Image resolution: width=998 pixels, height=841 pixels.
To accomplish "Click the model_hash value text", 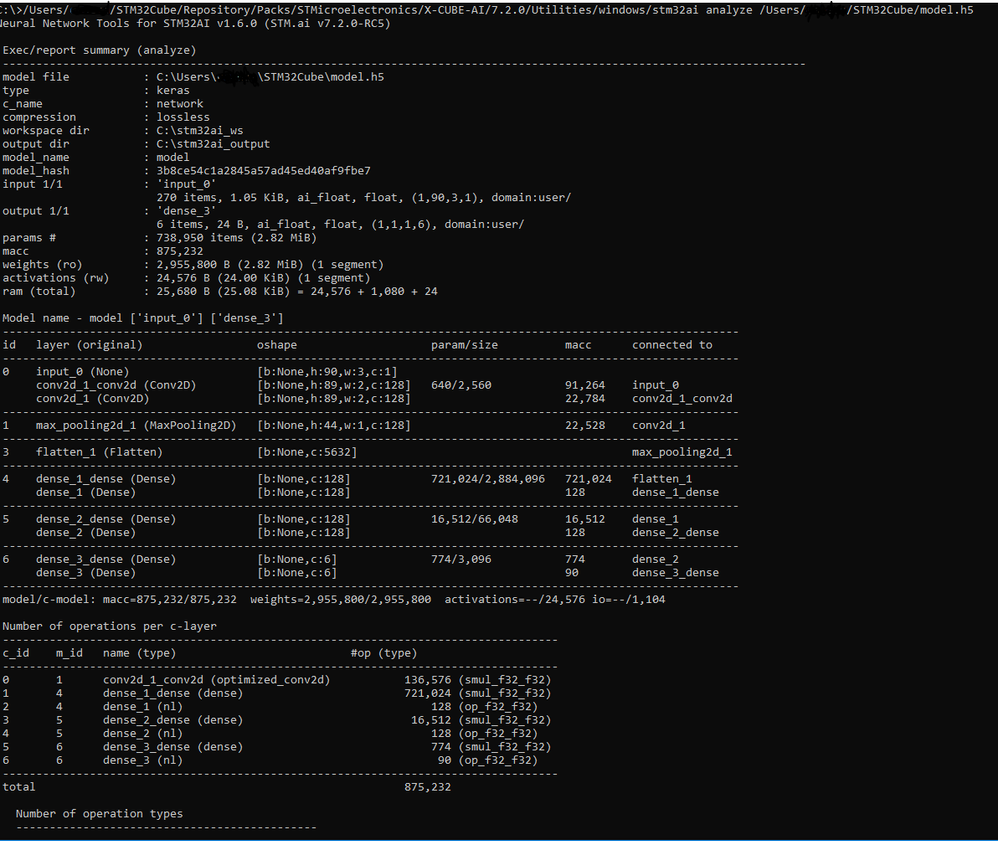I will (263, 171).
